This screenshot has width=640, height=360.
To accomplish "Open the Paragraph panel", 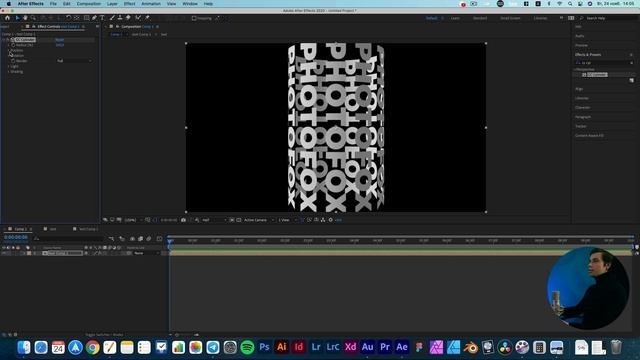I will (x=583, y=117).
